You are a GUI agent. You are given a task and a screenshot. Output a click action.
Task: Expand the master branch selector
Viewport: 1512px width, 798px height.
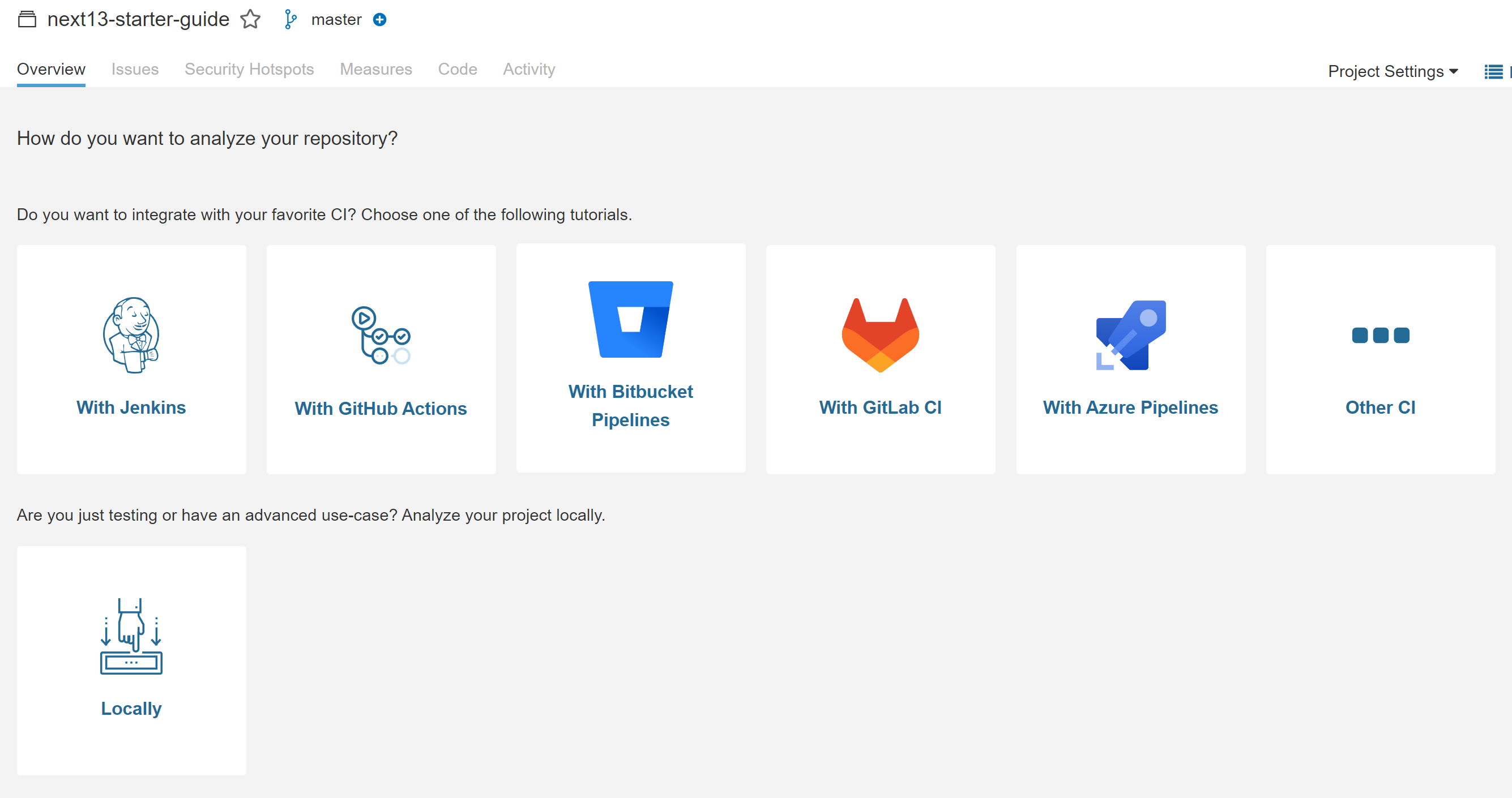tap(336, 19)
